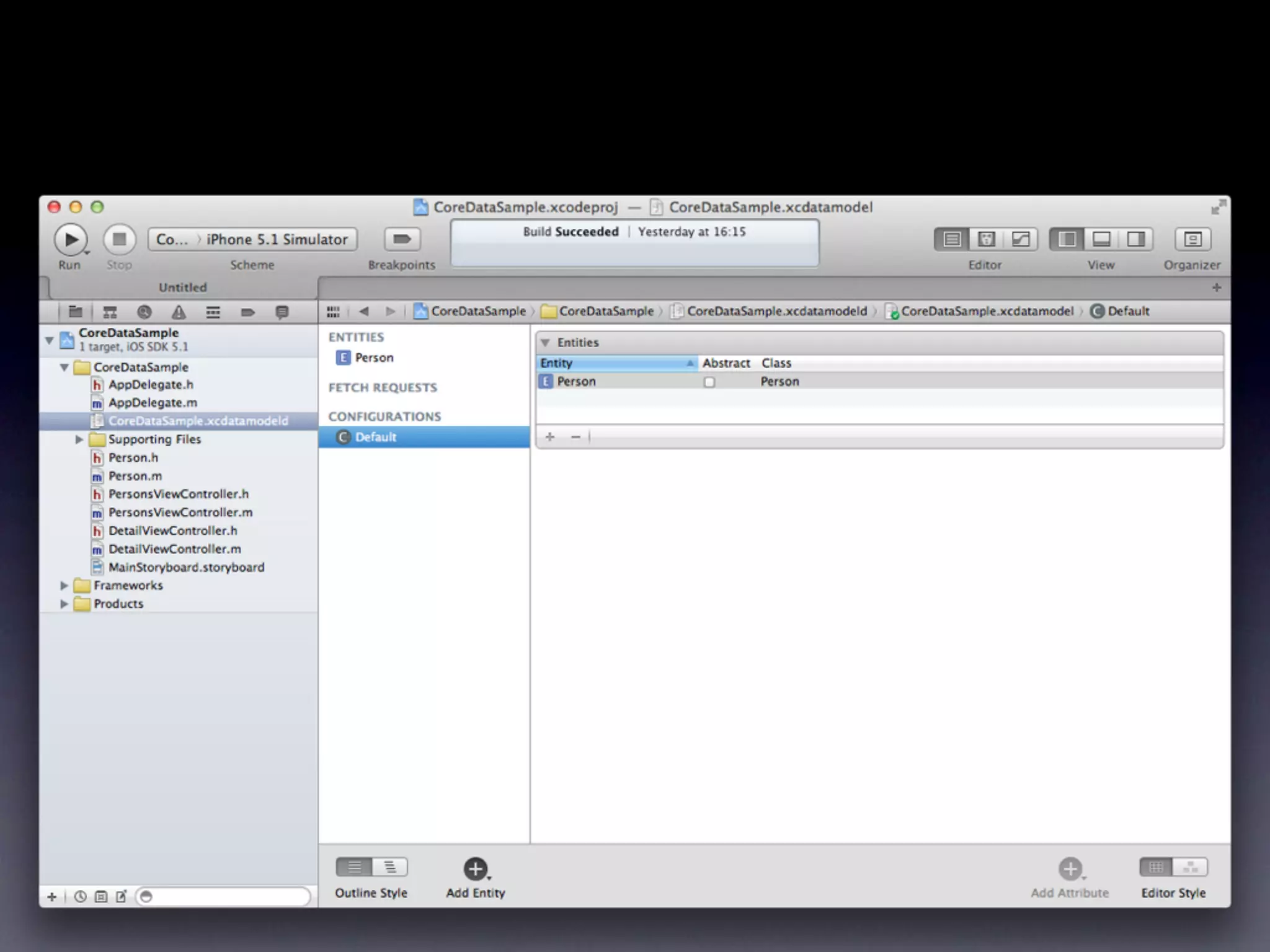
Task: Switch editor style to graph view
Action: point(1190,868)
